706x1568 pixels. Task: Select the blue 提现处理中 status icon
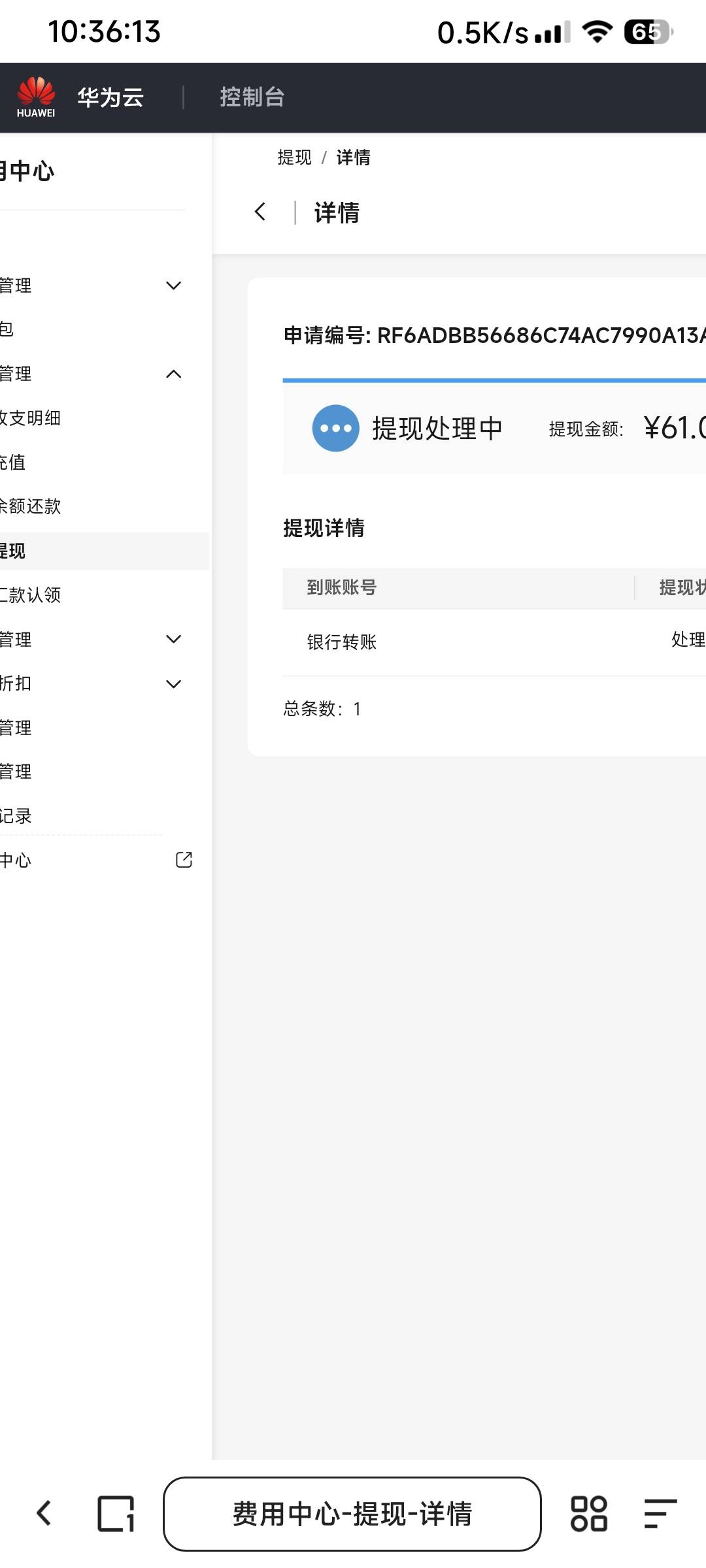coord(336,429)
